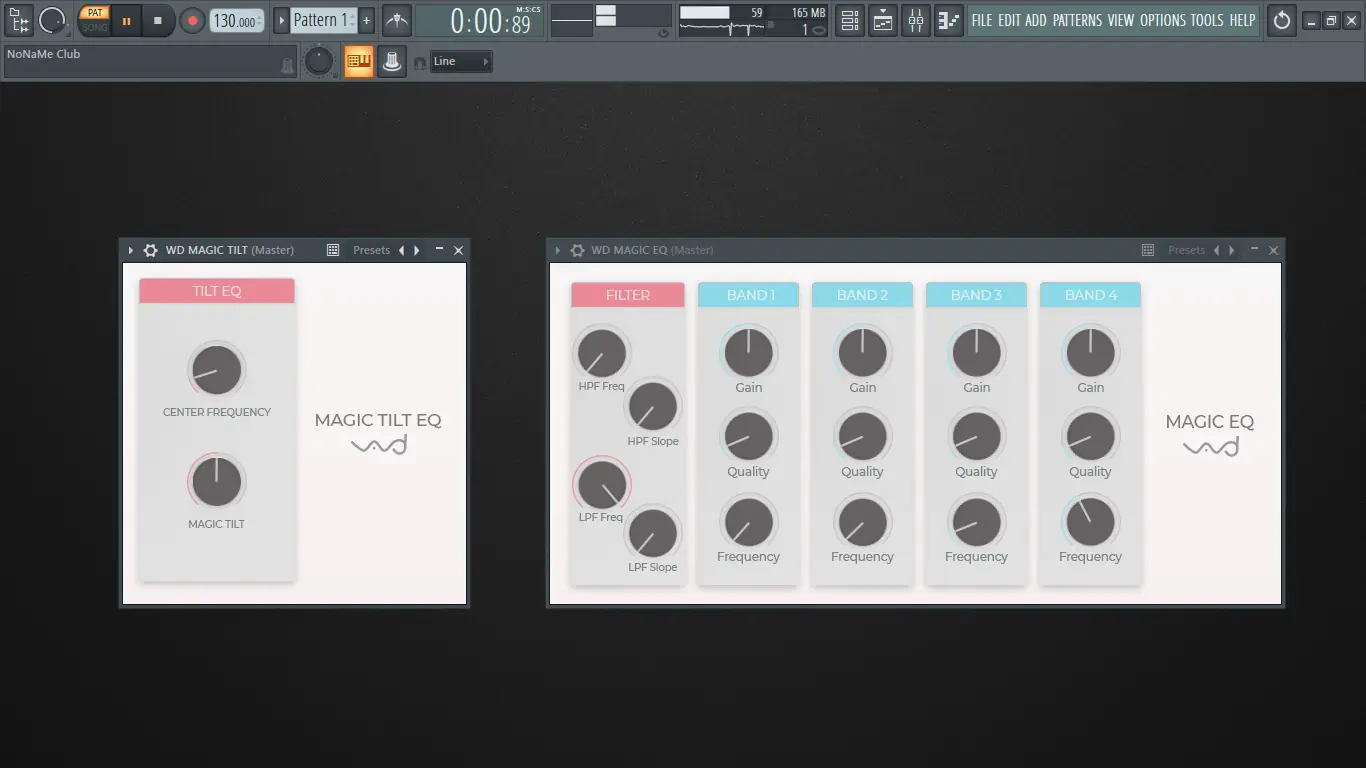The image size is (1366, 768).
Task: Toggle the multilink controller knob icon
Action: pos(392,61)
